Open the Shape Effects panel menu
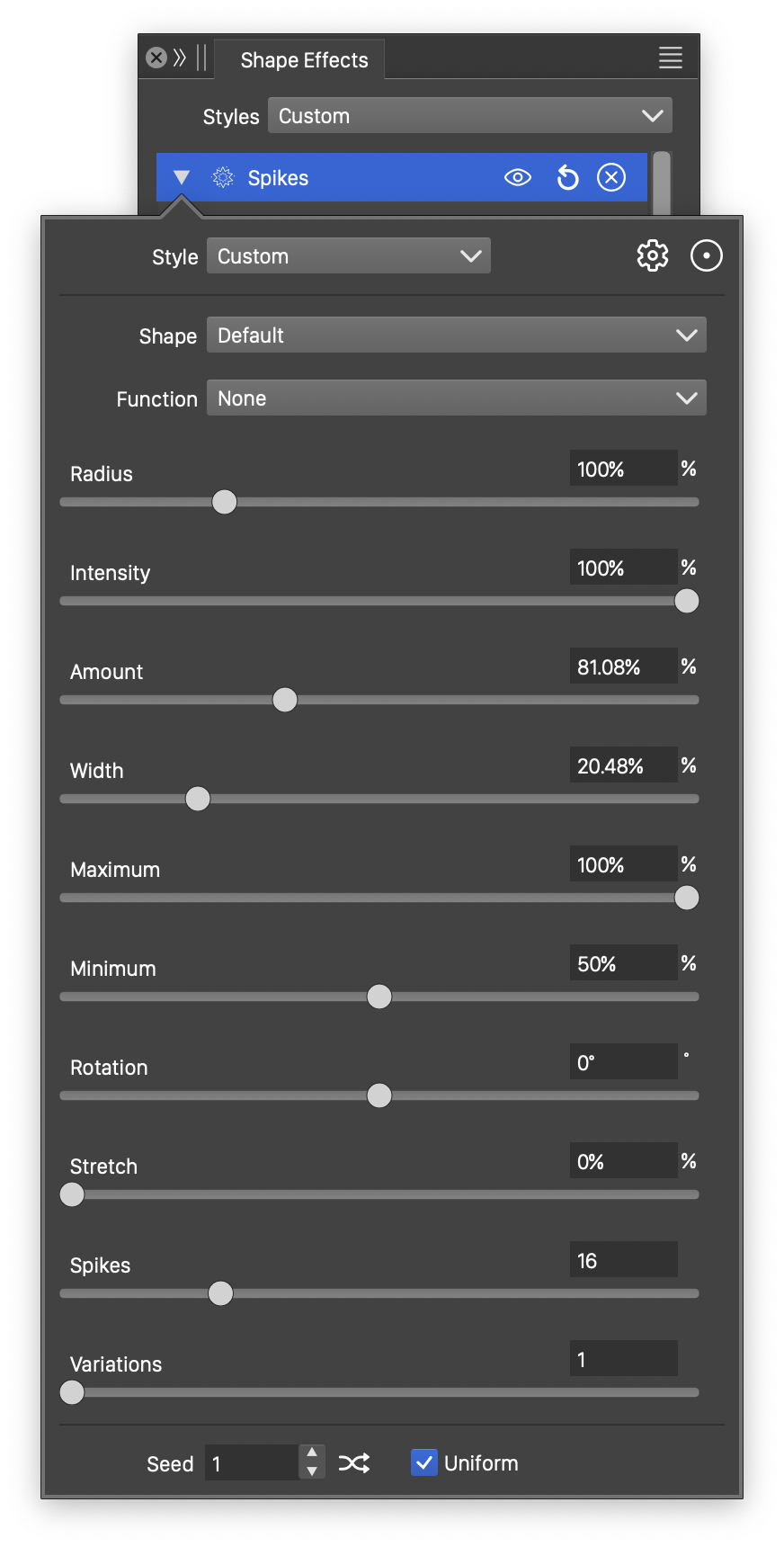This screenshot has height=1547, width=784. [x=671, y=58]
